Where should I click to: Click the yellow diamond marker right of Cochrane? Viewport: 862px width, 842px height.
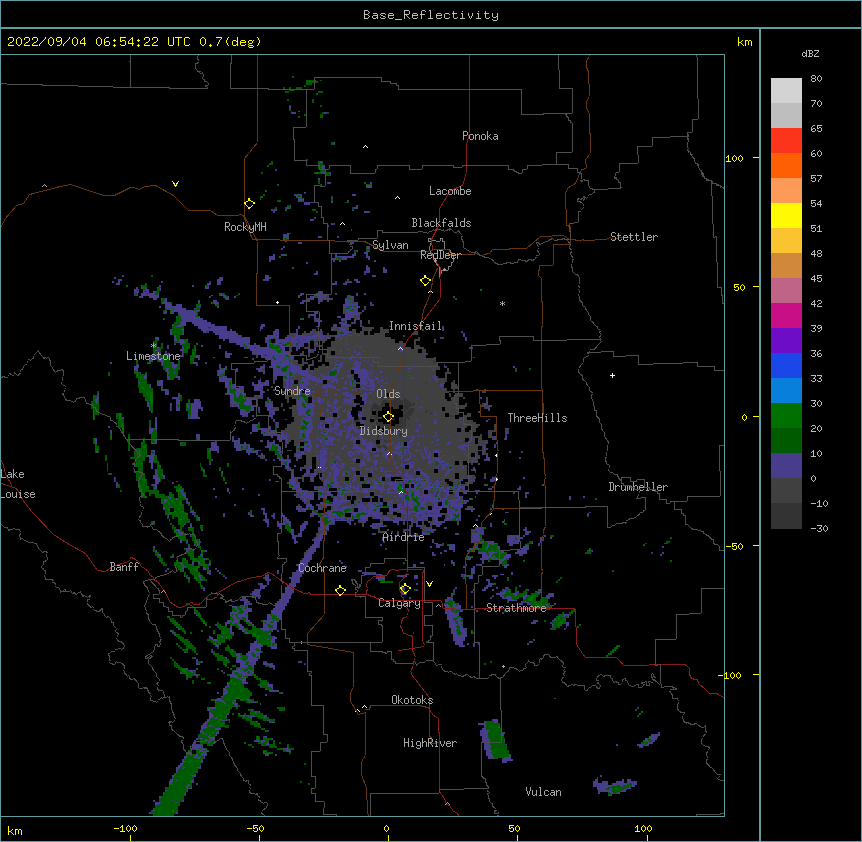point(340,590)
